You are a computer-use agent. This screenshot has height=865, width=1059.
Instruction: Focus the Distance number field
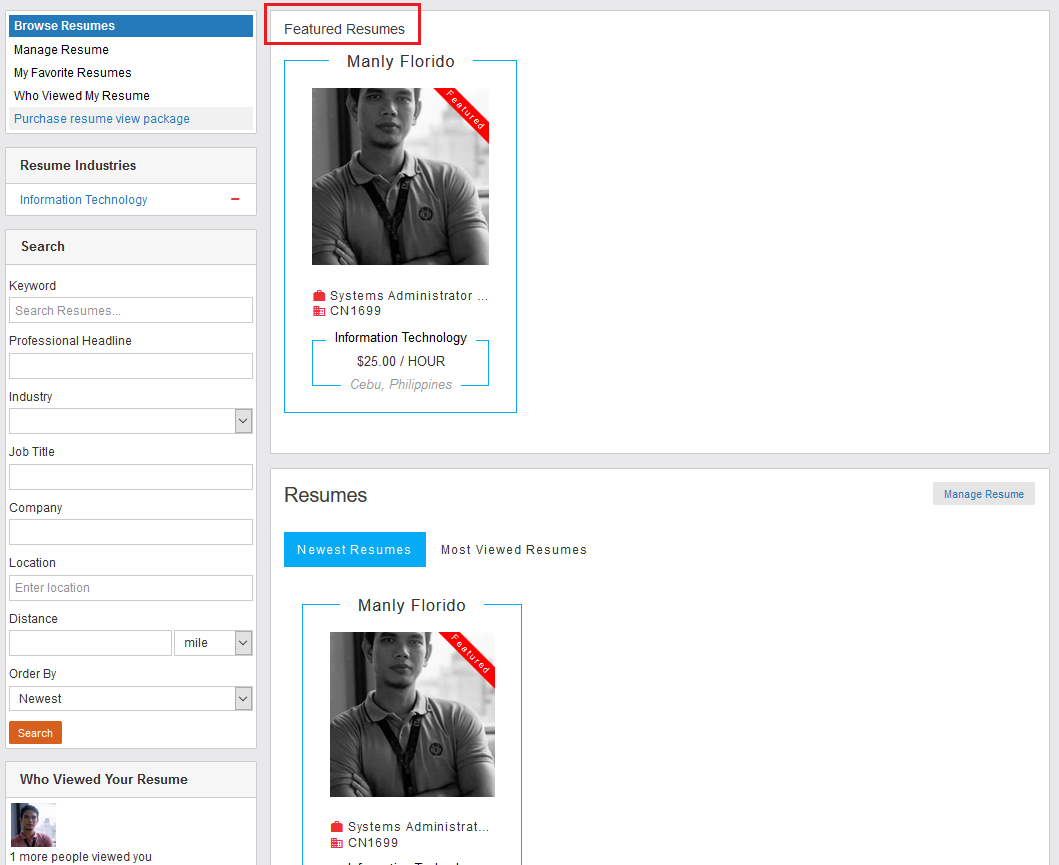click(x=91, y=643)
